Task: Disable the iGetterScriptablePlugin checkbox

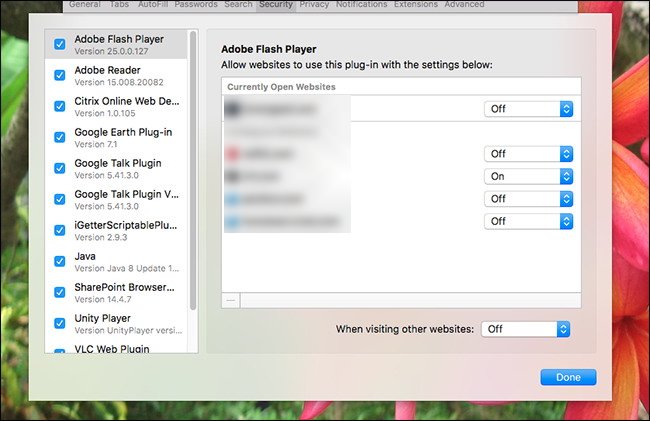Action: (60, 230)
